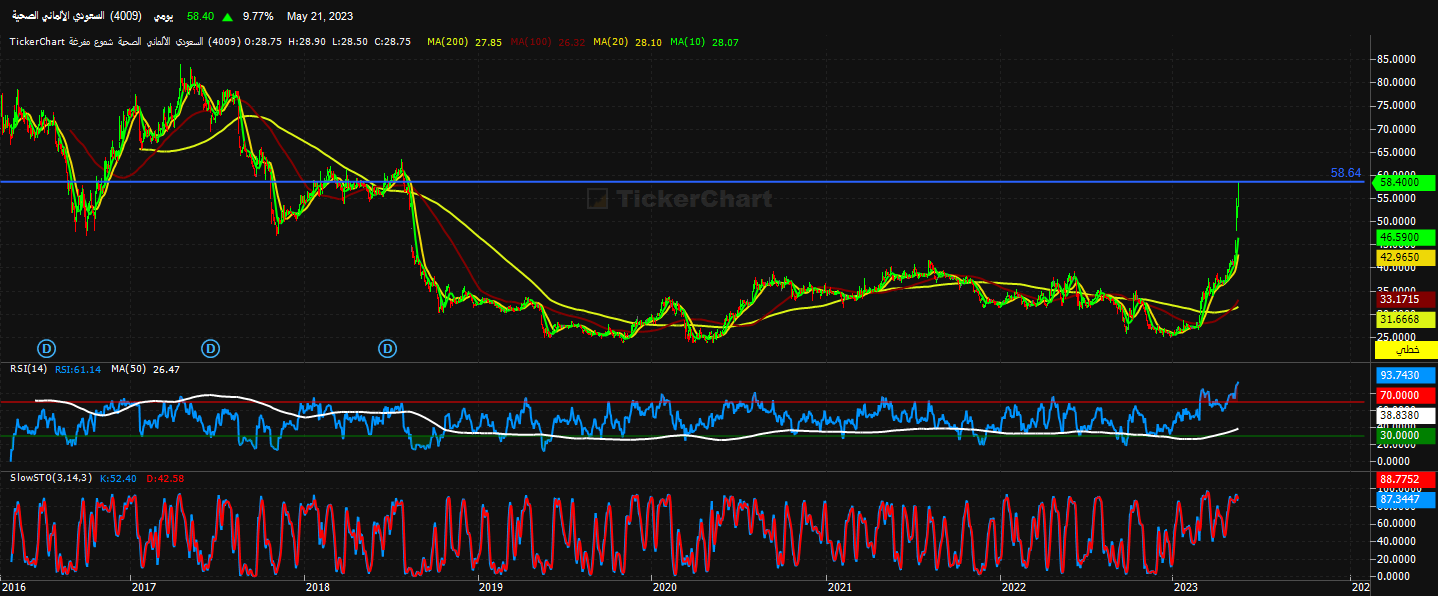Select the MA(100) indicator label
The image size is (1438, 596).
pos(532,42)
